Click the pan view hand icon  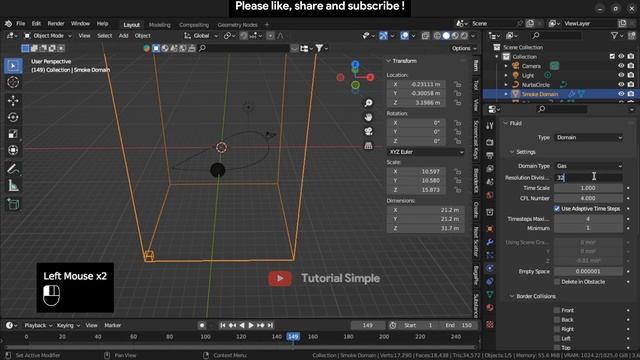[368, 118]
